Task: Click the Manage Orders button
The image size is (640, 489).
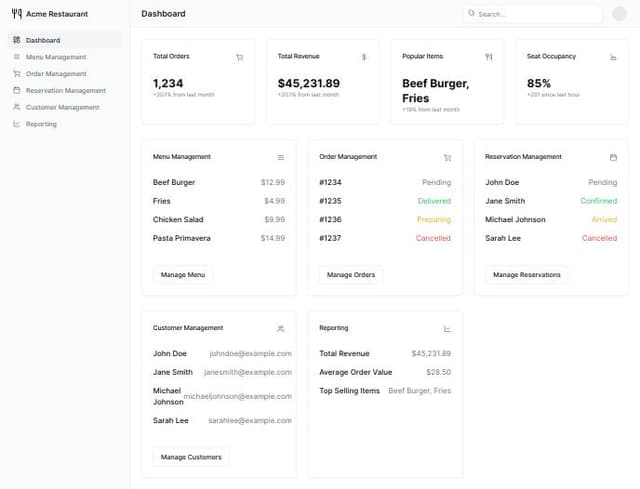Action: (351, 275)
